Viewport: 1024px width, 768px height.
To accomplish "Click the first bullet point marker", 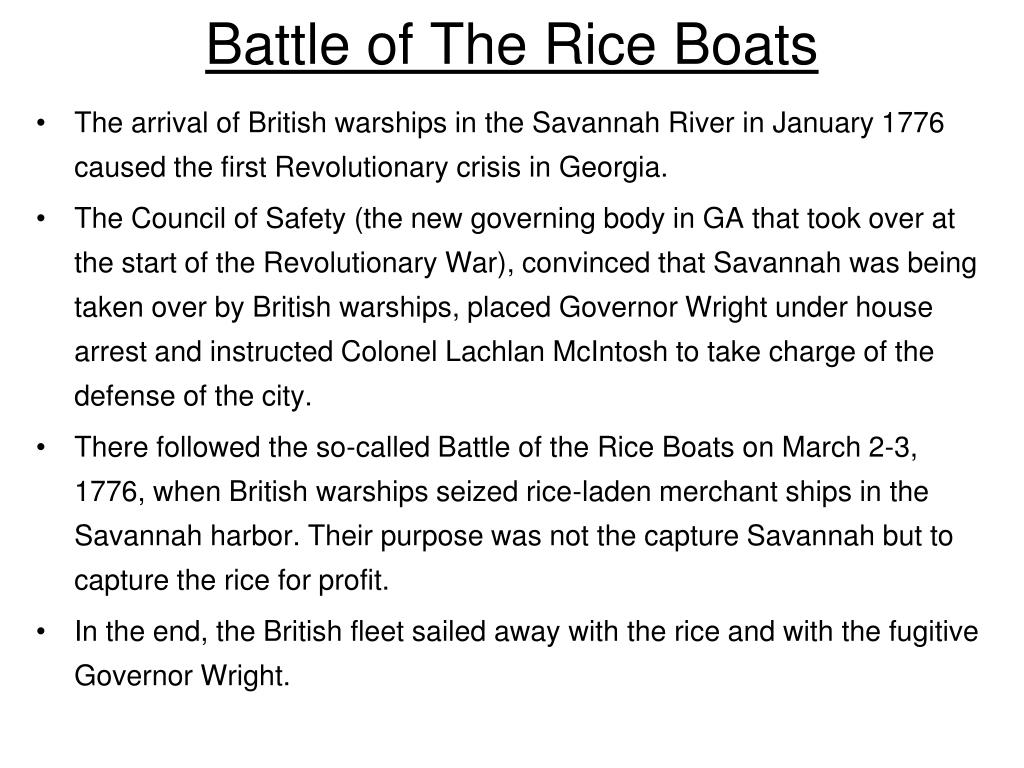I will coord(41,123).
